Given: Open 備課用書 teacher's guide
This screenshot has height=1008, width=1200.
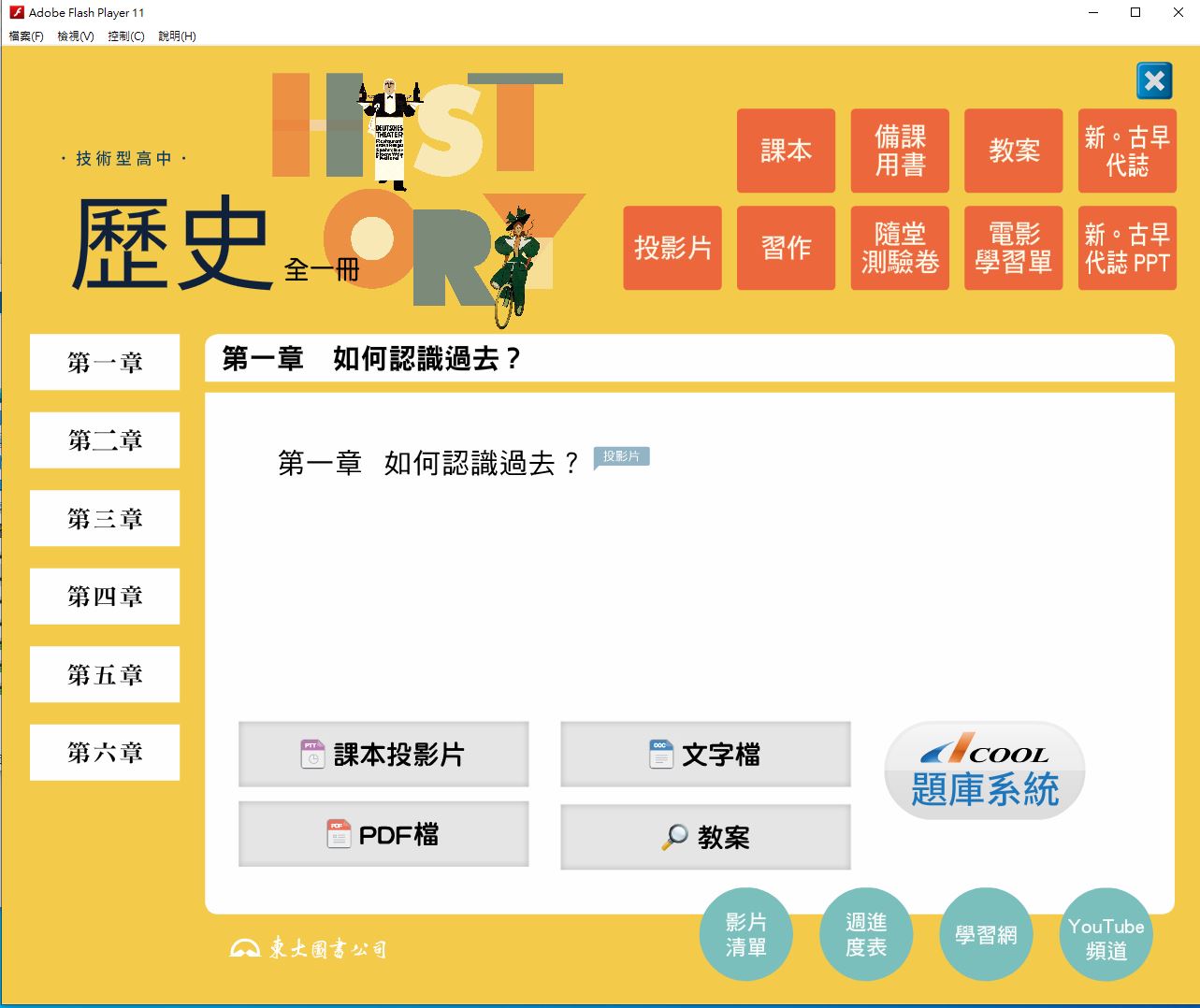Looking at the screenshot, I should coord(900,151).
